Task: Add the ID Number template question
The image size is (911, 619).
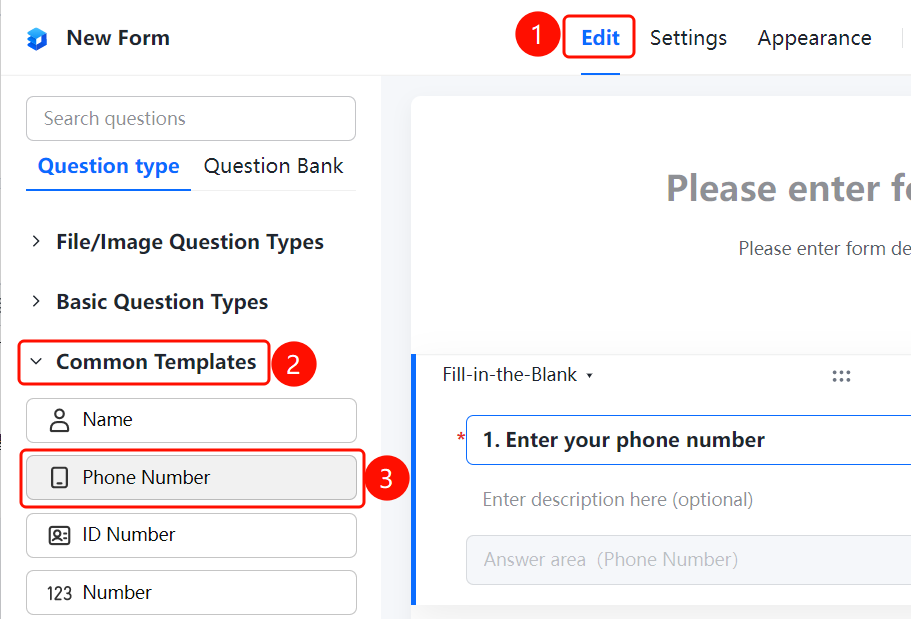Action: 191,535
